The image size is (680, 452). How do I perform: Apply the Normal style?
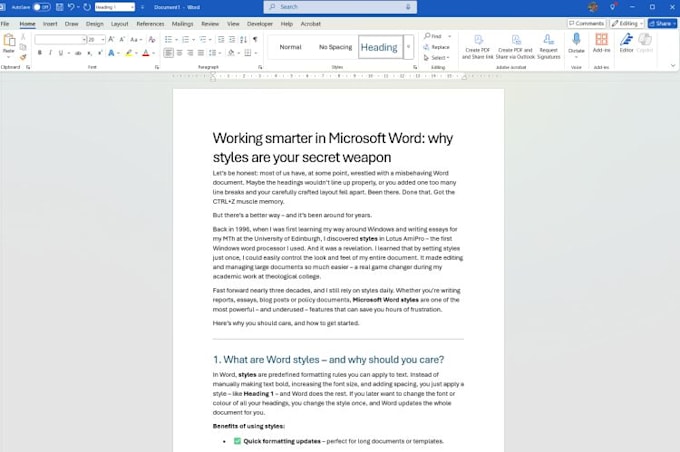click(x=290, y=47)
